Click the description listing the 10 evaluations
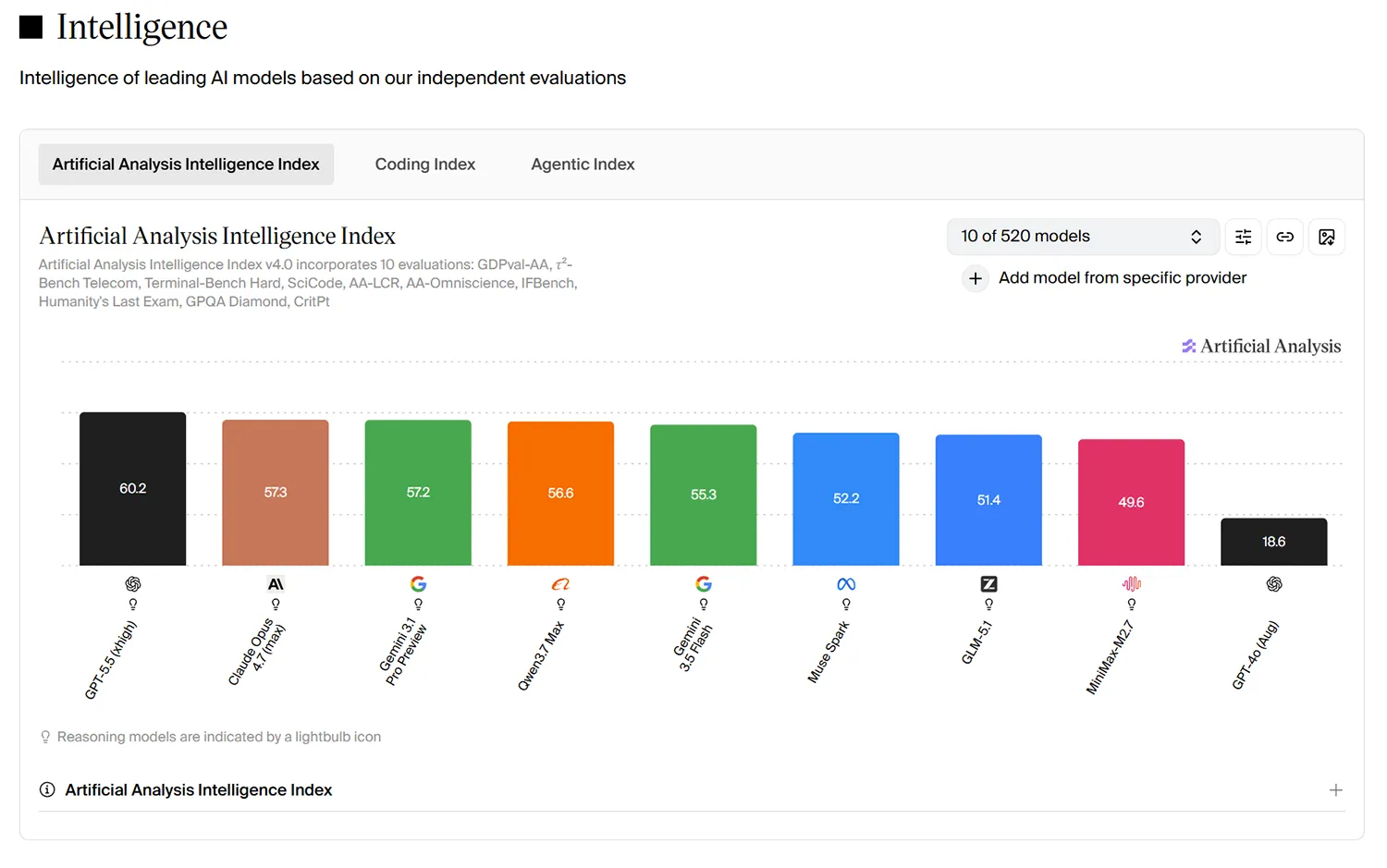This screenshot has width=1387, height=868. click(x=308, y=283)
